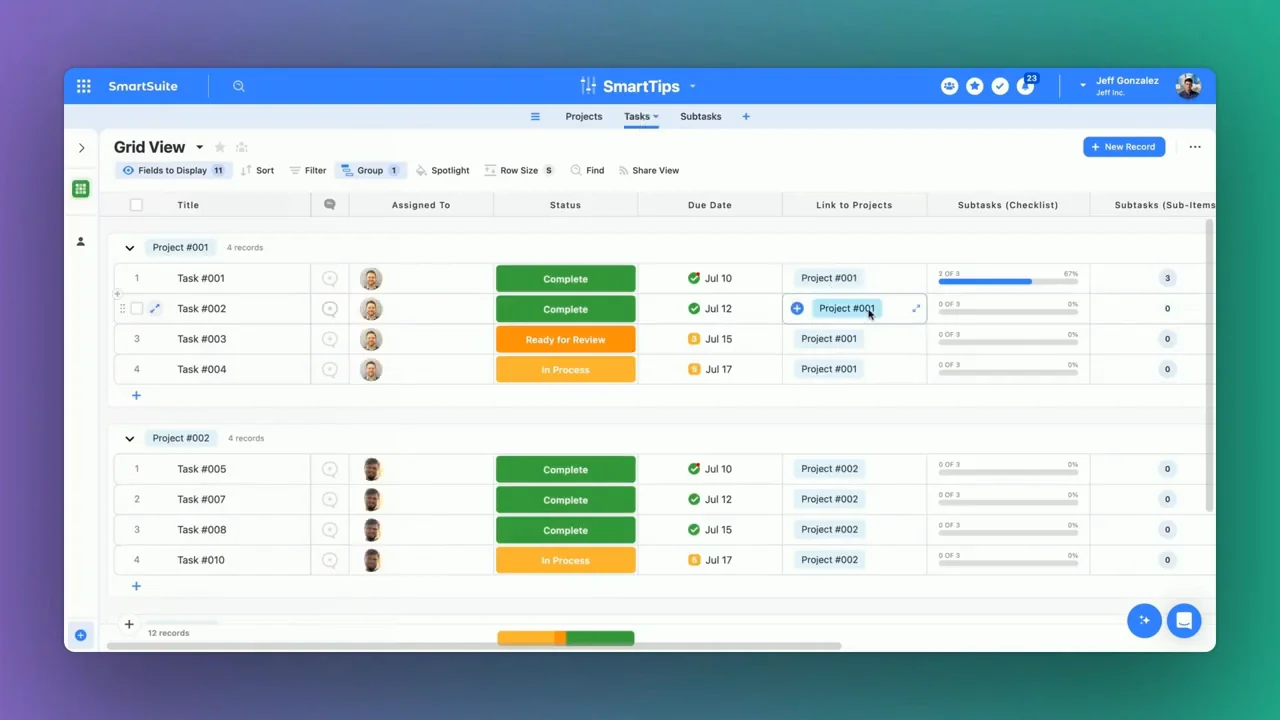Open the SmartTips solution dropdown
1280x720 pixels.
pos(692,87)
